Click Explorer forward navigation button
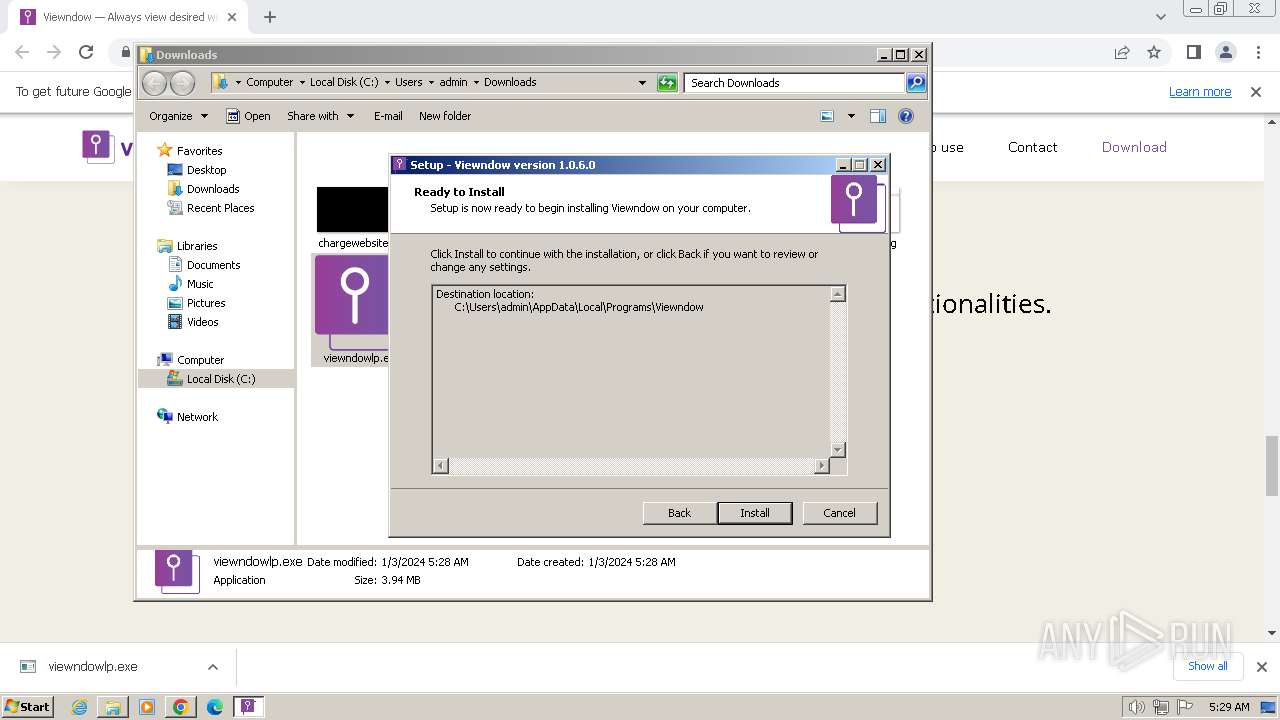This screenshot has height=720, width=1280. (x=181, y=83)
